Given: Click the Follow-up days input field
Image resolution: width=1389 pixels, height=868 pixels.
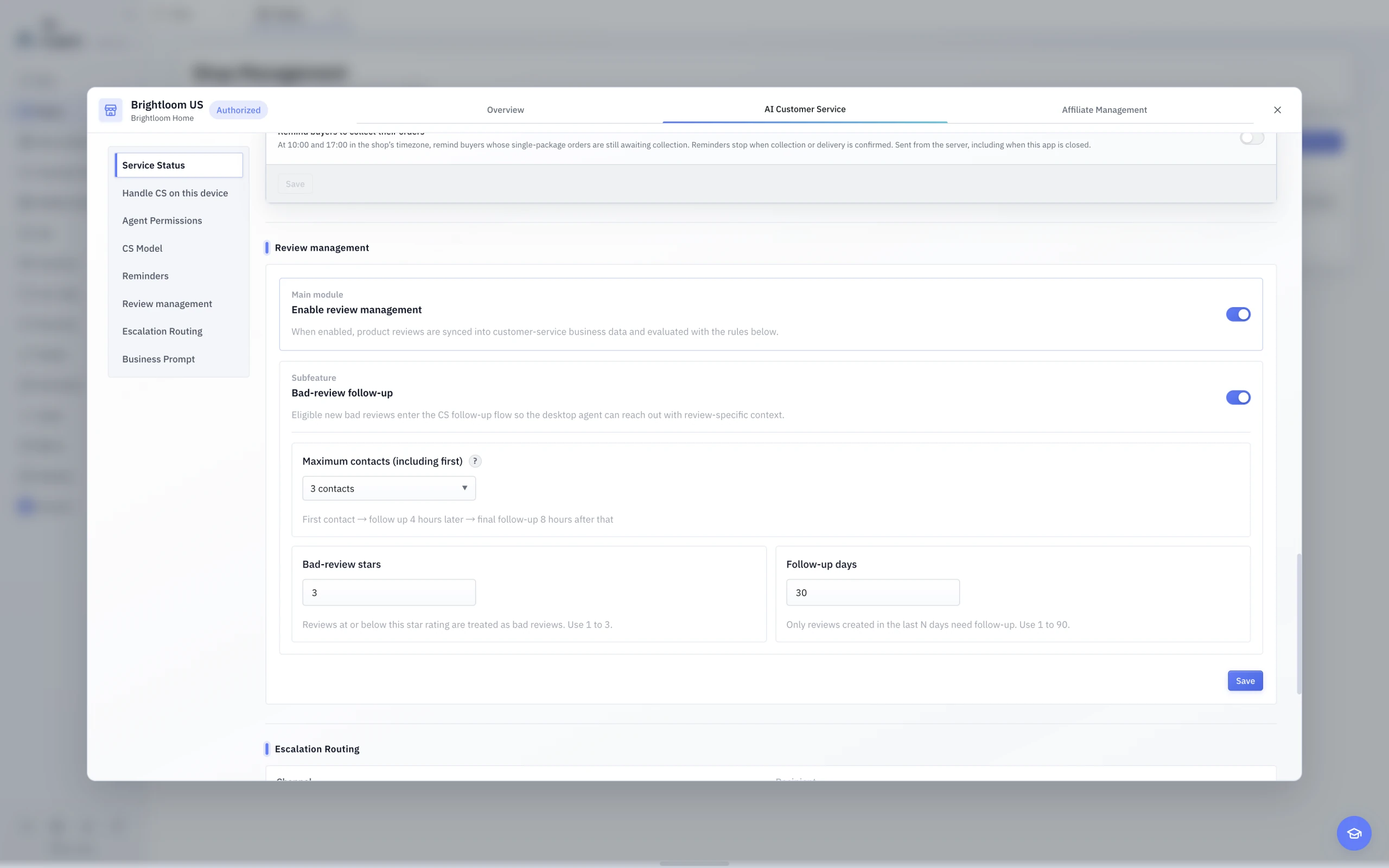Looking at the screenshot, I should click(872, 592).
